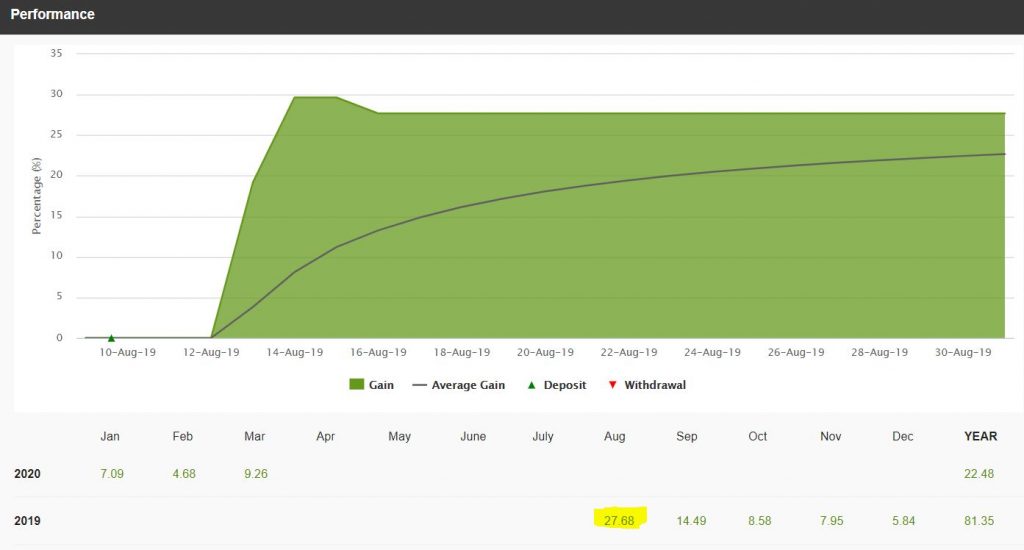Viewport: 1024px width, 550px height.
Task: Select the November 2019 value 7.95
Action: click(x=831, y=521)
